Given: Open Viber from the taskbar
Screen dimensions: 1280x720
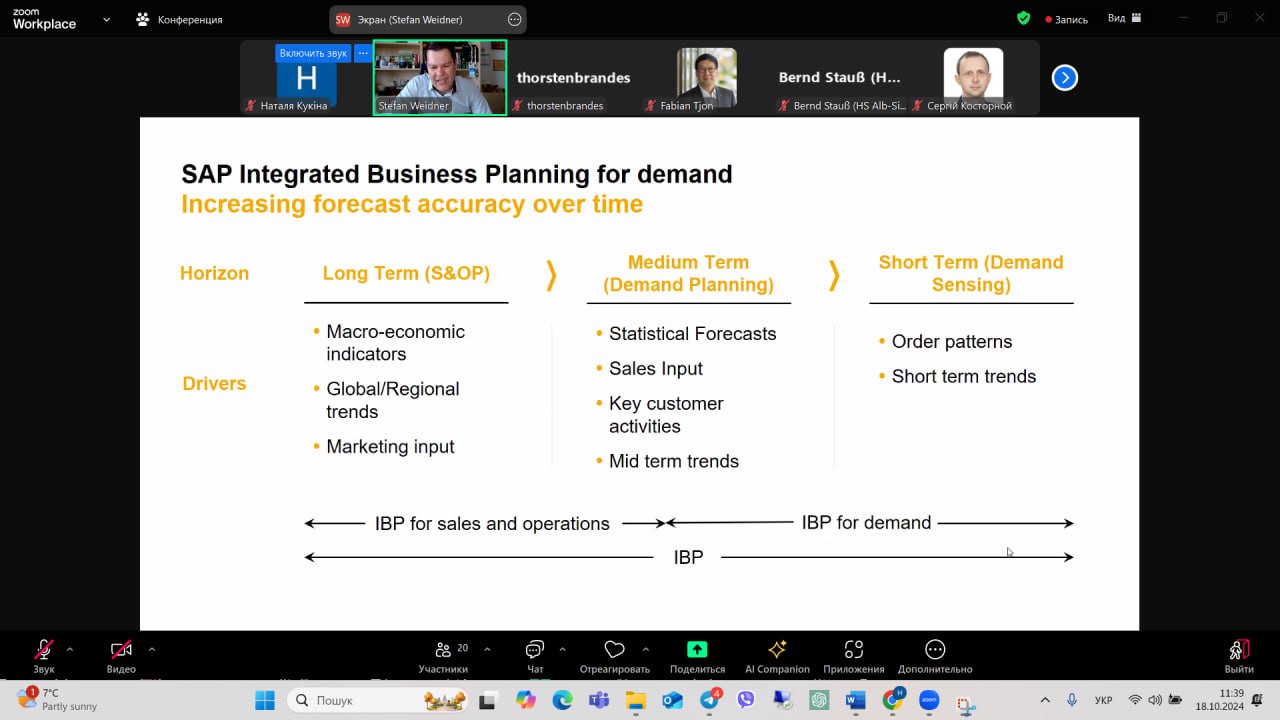Looking at the screenshot, I should [x=746, y=700].
